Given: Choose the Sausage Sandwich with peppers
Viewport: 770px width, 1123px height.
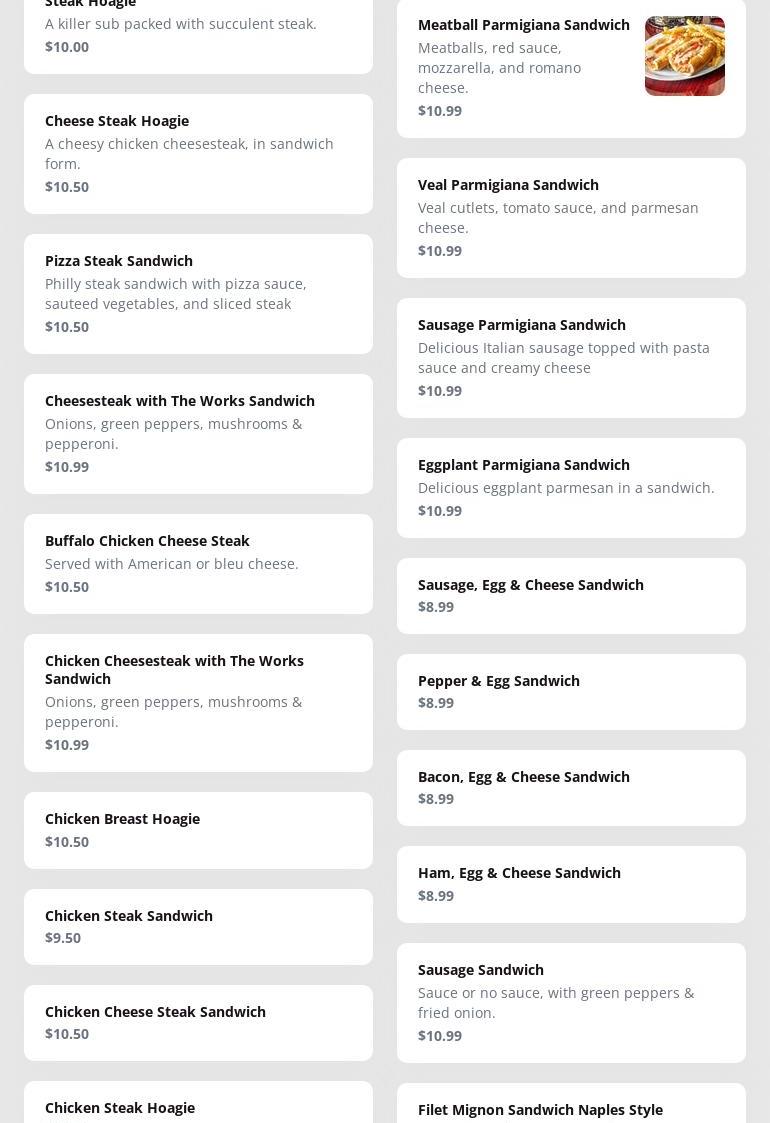Looking at the screenshot, I should coord(571,1002).
